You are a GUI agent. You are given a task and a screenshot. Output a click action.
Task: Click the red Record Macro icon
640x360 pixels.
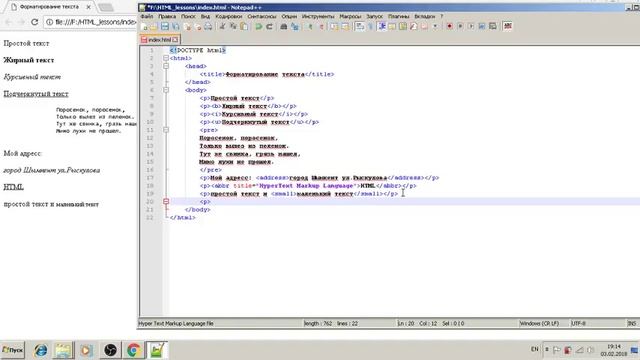pos(449,27)
